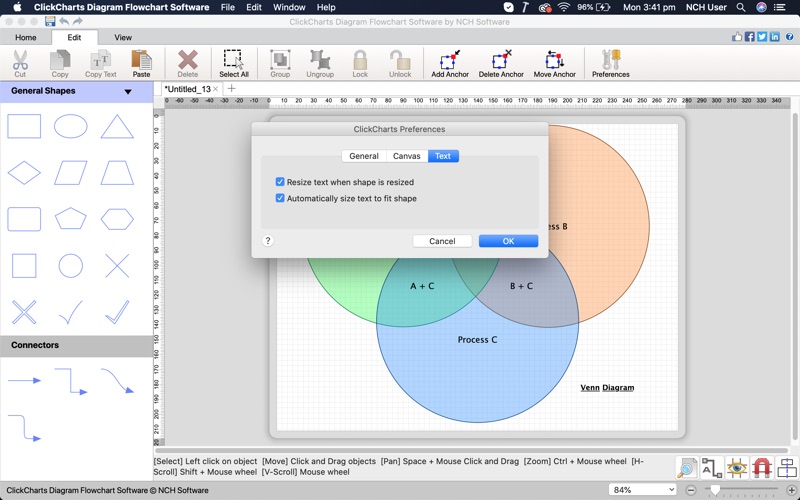Click the redo arrow in title bar
This screenshot has height=500, width=800.
pyautogui.click(x=78, y=21)
